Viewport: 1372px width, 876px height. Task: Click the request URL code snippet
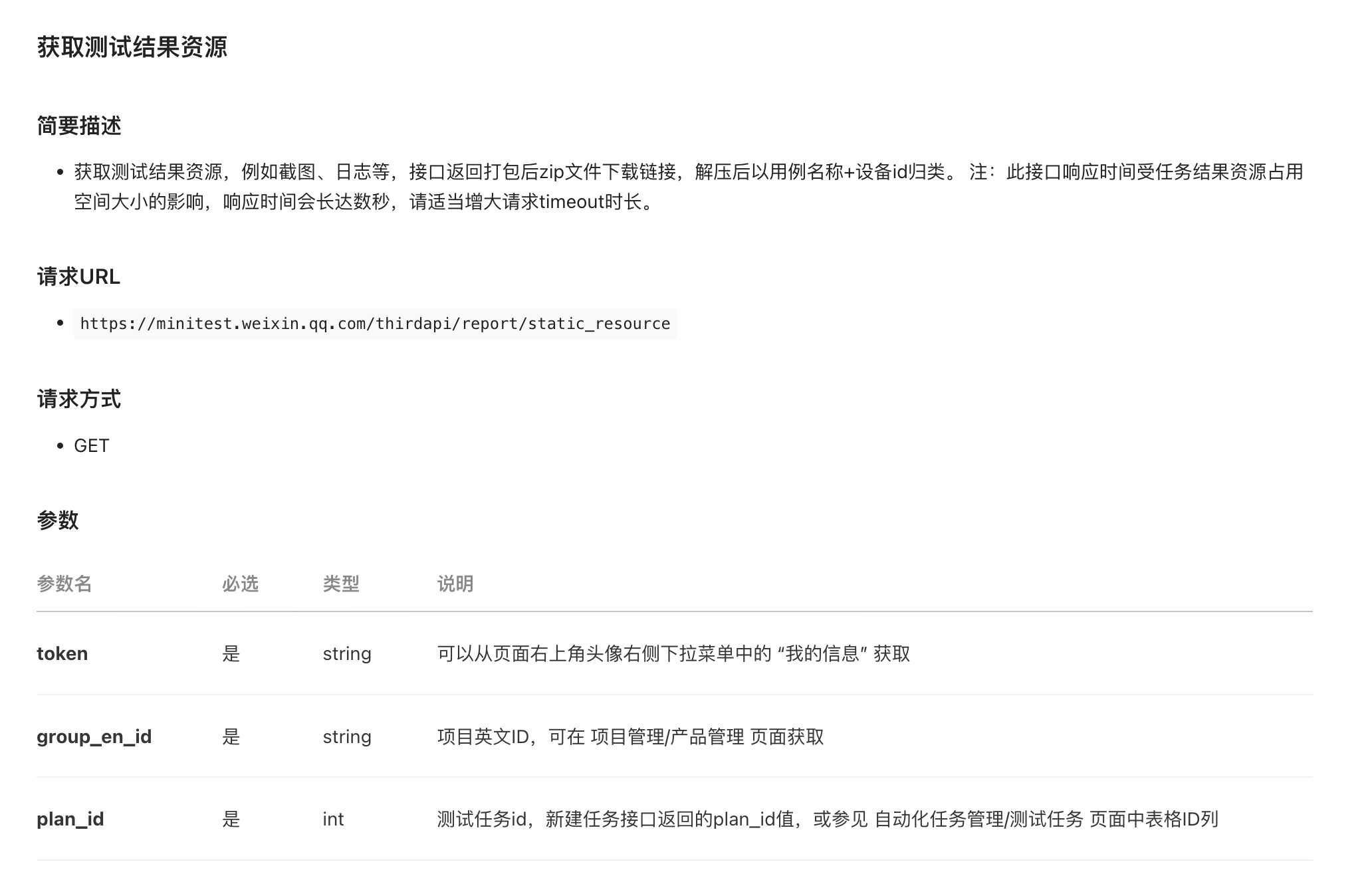pos(374,324)
